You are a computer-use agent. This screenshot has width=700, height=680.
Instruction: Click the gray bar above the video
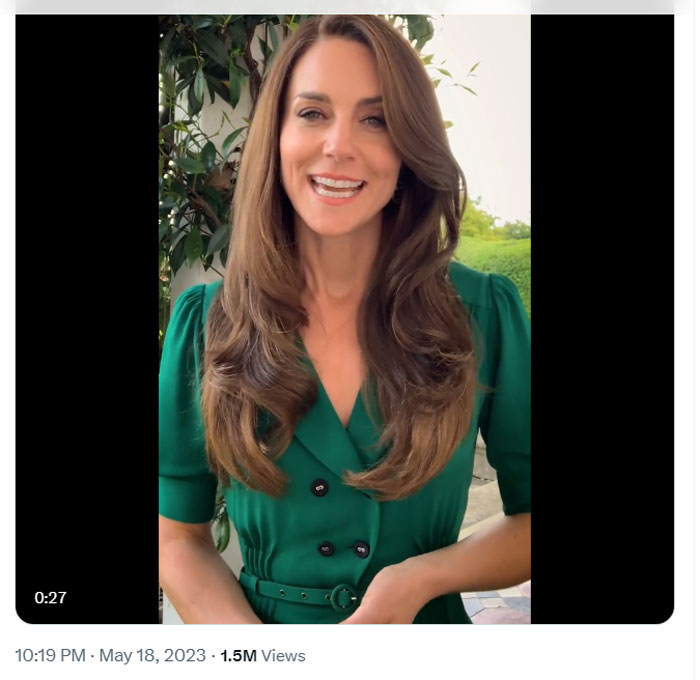345,6
